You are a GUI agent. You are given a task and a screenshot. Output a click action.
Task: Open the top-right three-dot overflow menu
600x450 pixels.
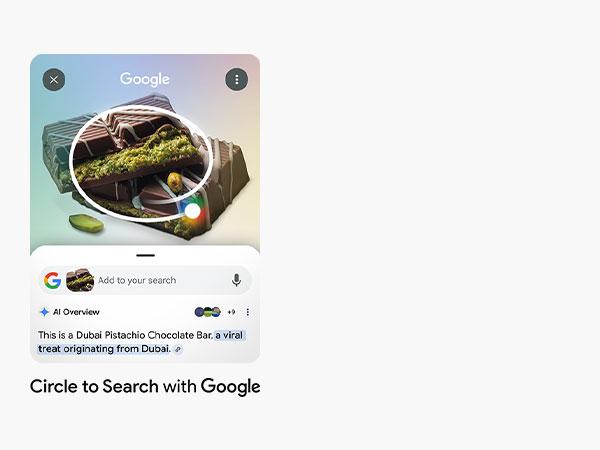point(236,80)
